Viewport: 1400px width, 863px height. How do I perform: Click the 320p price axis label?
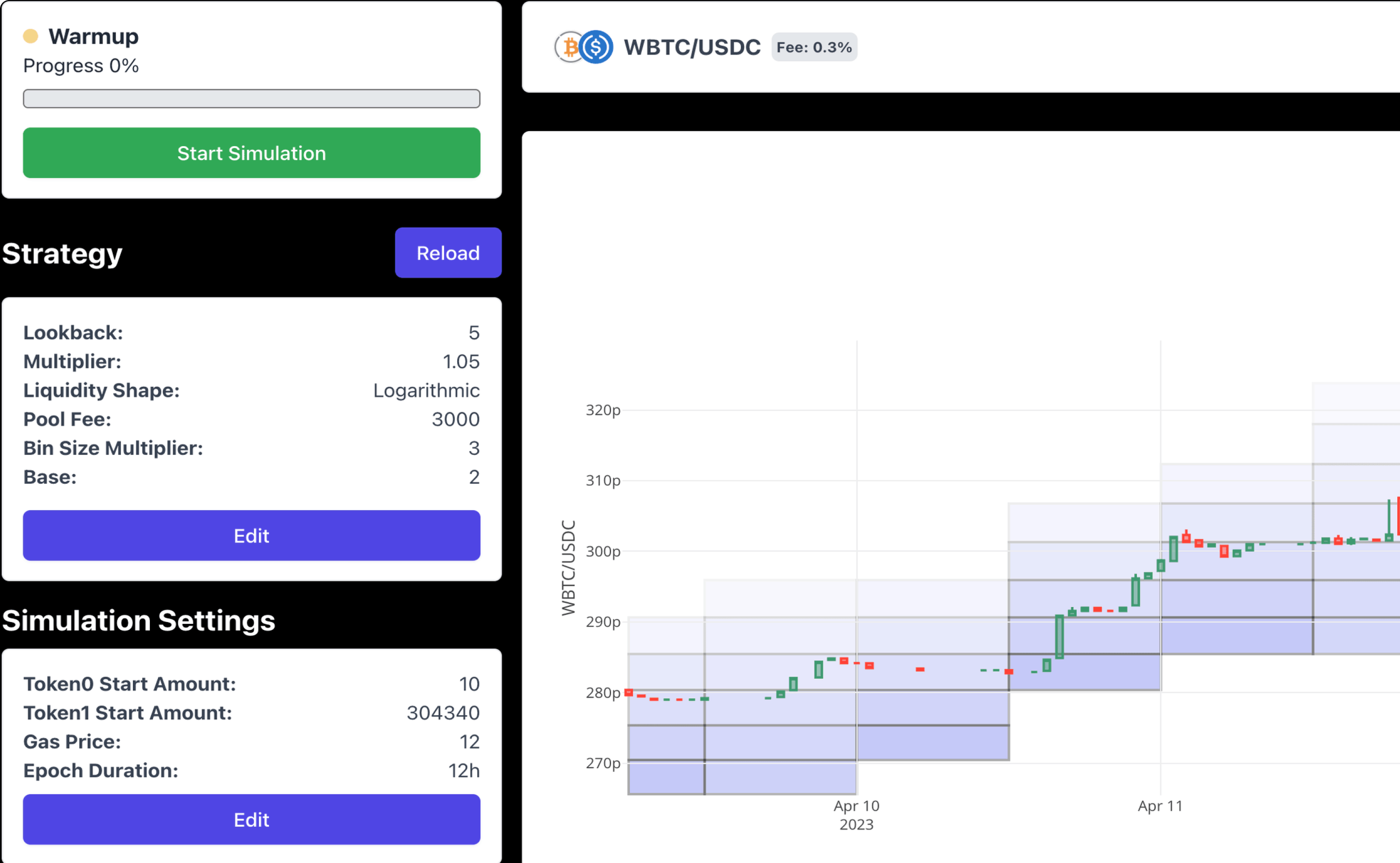(x=603, y=410)
